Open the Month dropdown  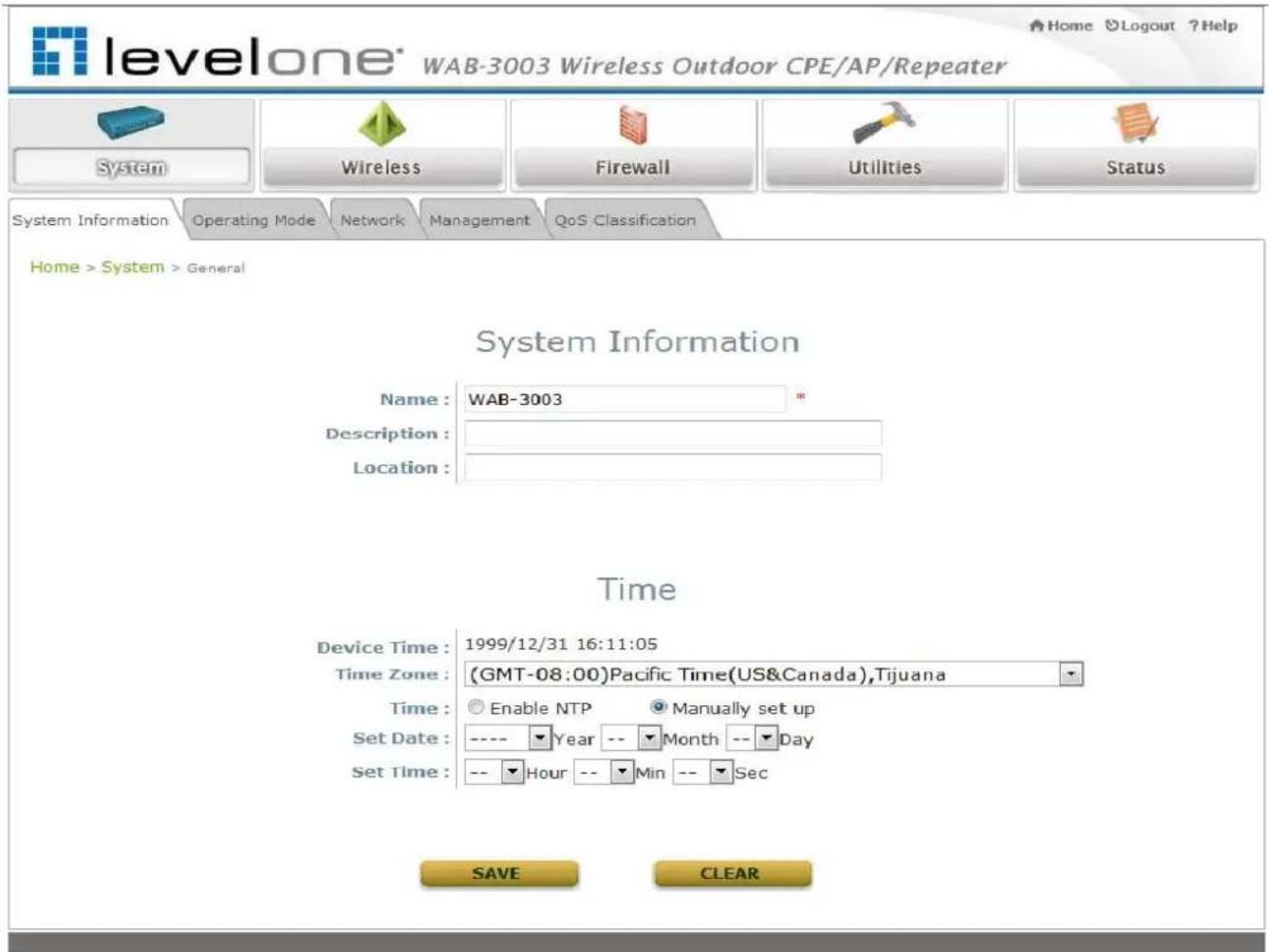[631, 737]
